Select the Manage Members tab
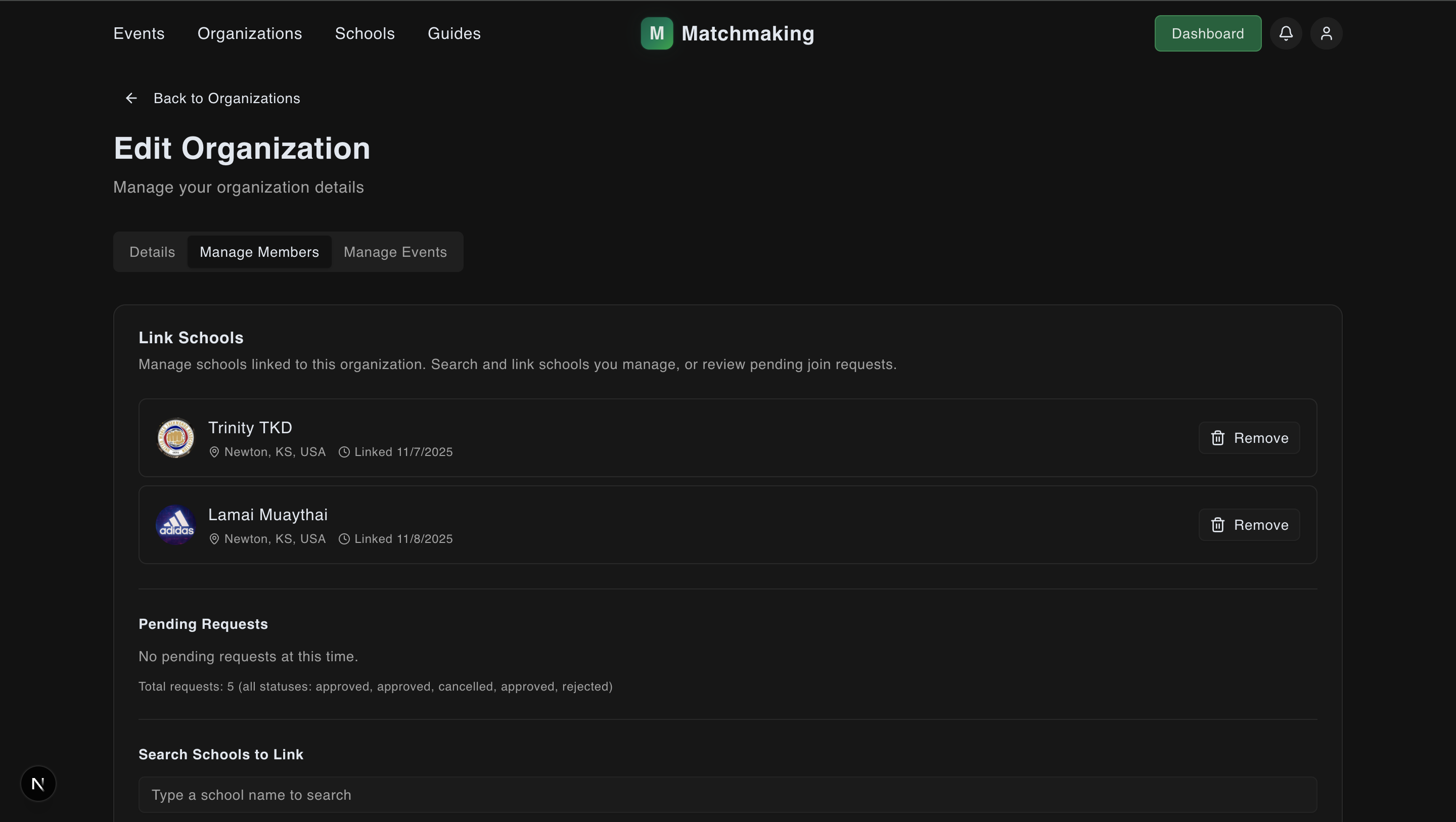Image resolution: width=1456 pixels, height=822 pixels. point(259,252)
